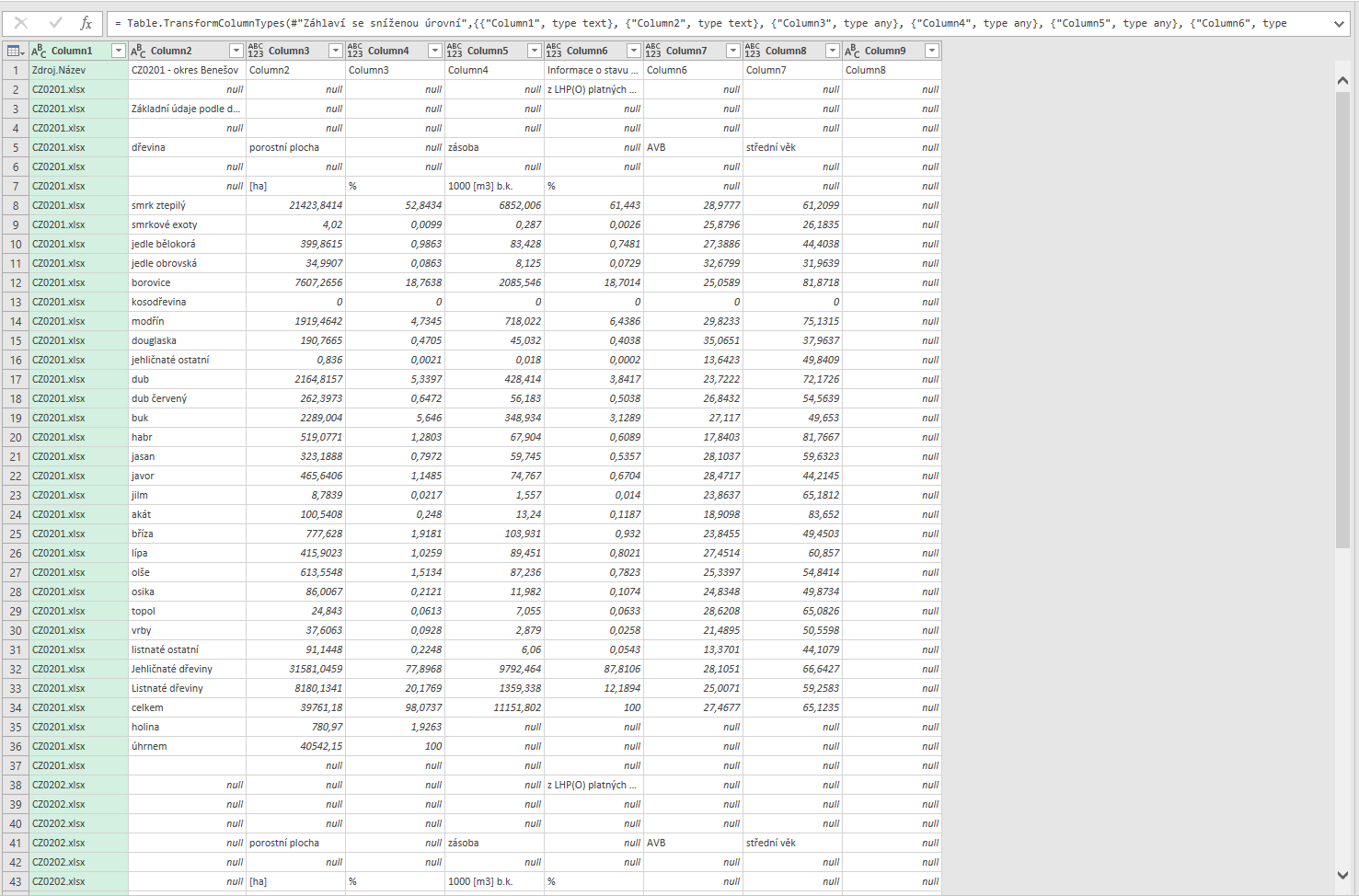The width and height of the screenshot is (1359, 896).
Task: Select the value 21423,8414
Action: pos(295,205)
